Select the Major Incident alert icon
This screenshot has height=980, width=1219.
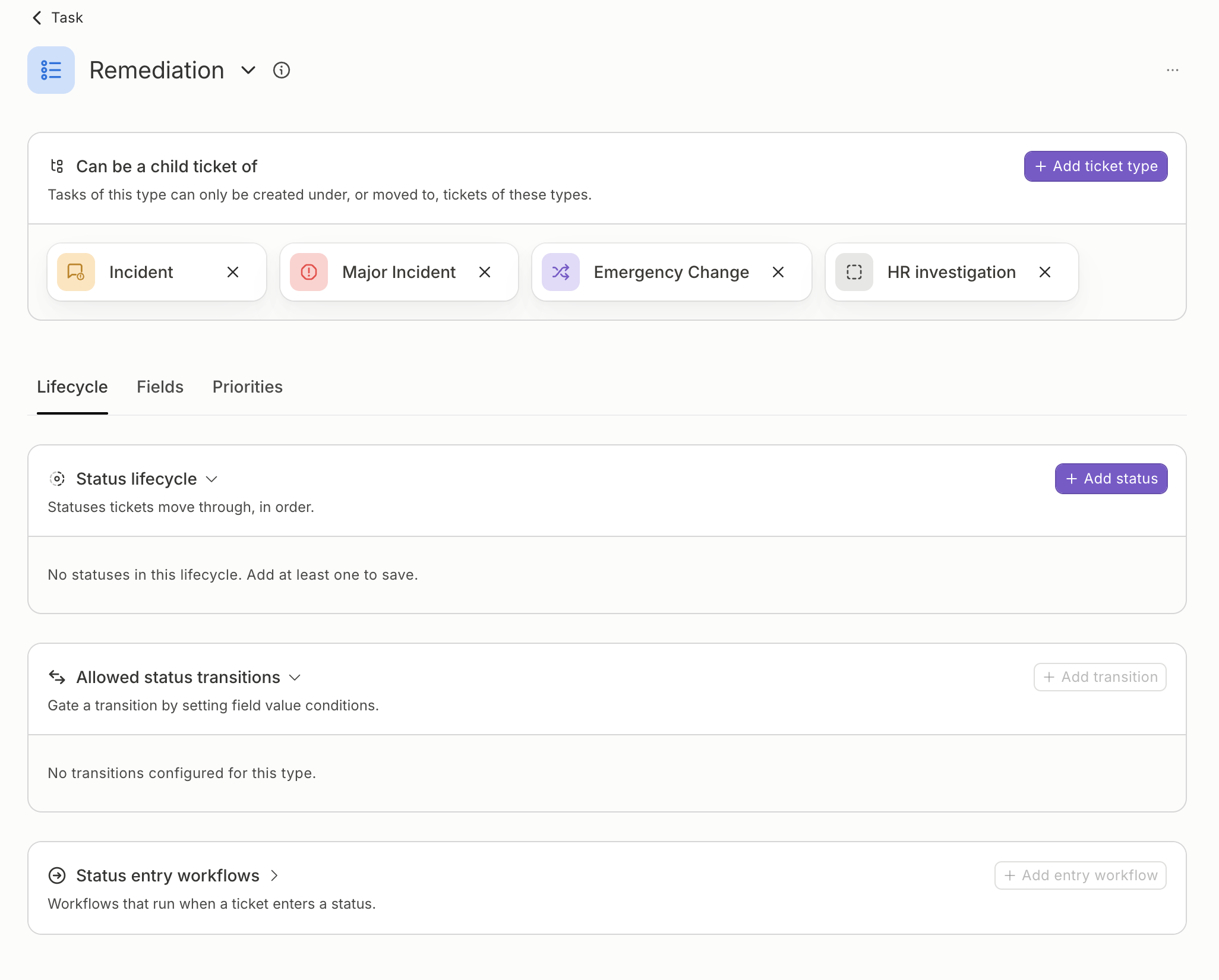[x=309, y=272]
